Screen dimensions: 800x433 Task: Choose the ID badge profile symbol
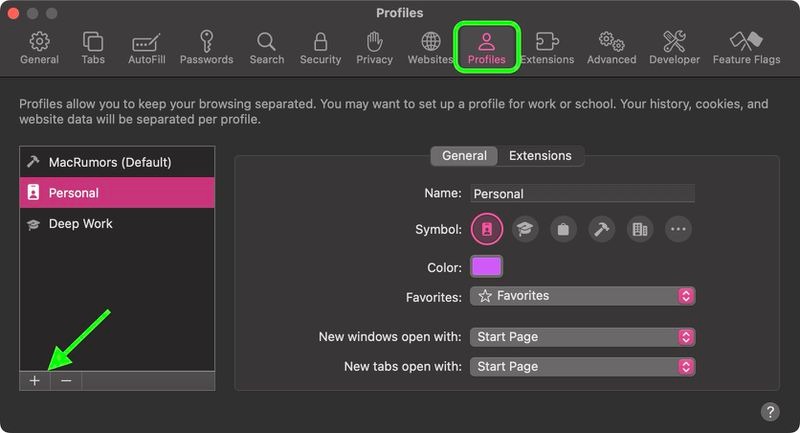click(x=487, y=229)
